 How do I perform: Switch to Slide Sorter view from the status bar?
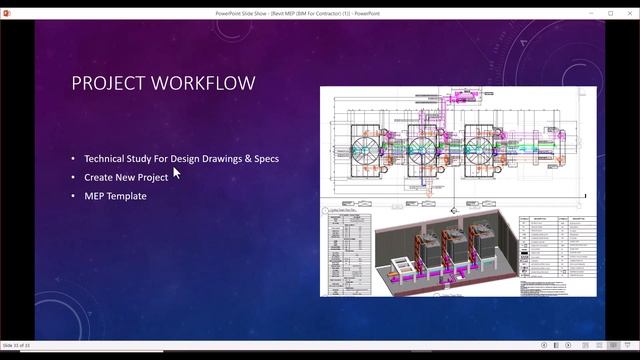(599, 345)
